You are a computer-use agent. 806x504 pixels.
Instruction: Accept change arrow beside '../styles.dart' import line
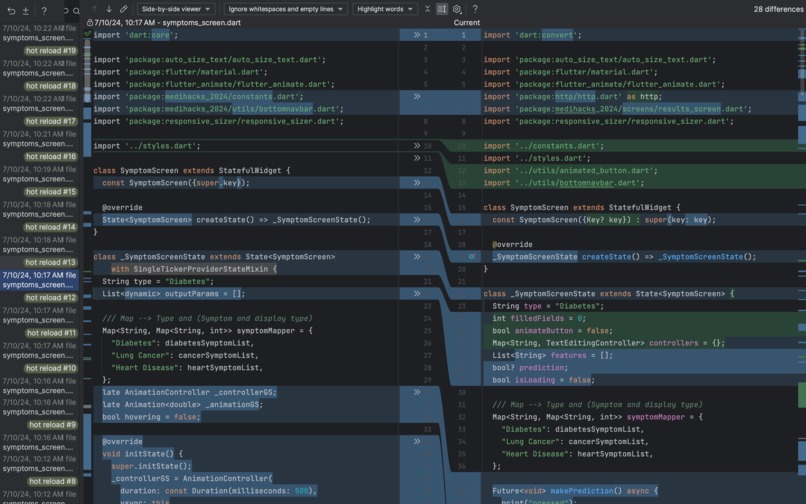(417, 146)
